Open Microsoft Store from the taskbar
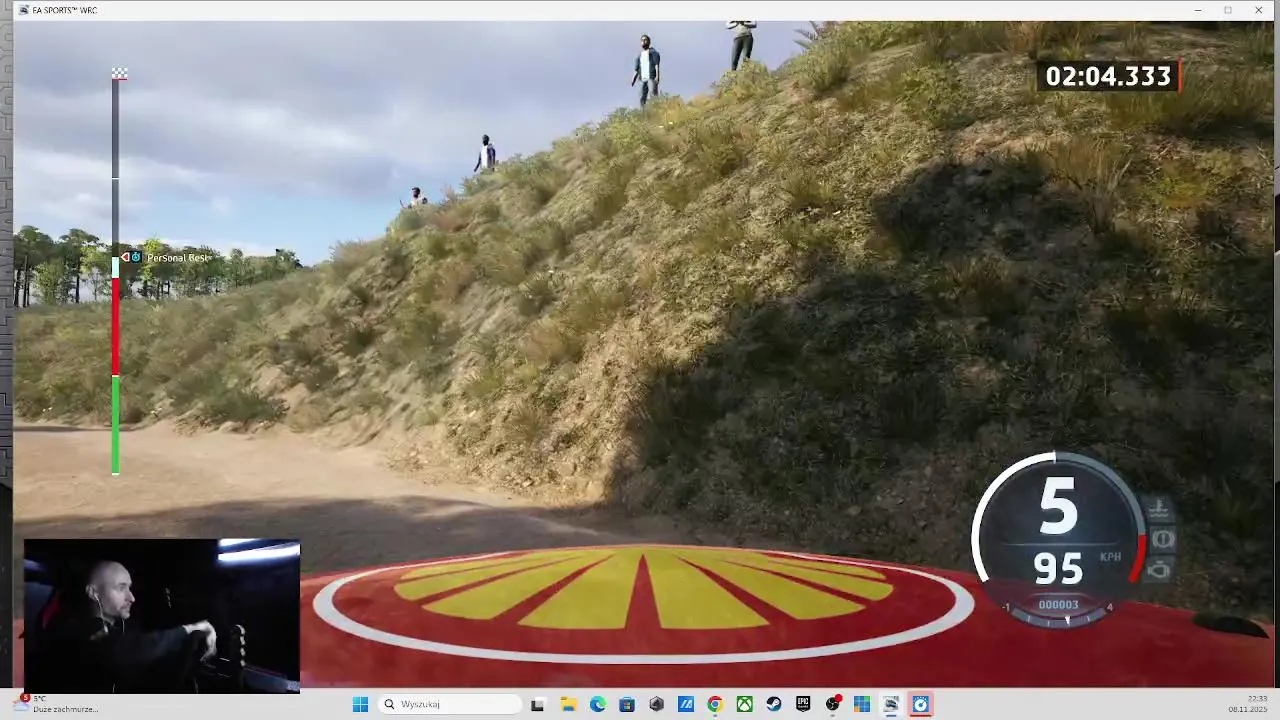Screen dimensions: 1280x720 pyautogui.click(x=627, y=704)
